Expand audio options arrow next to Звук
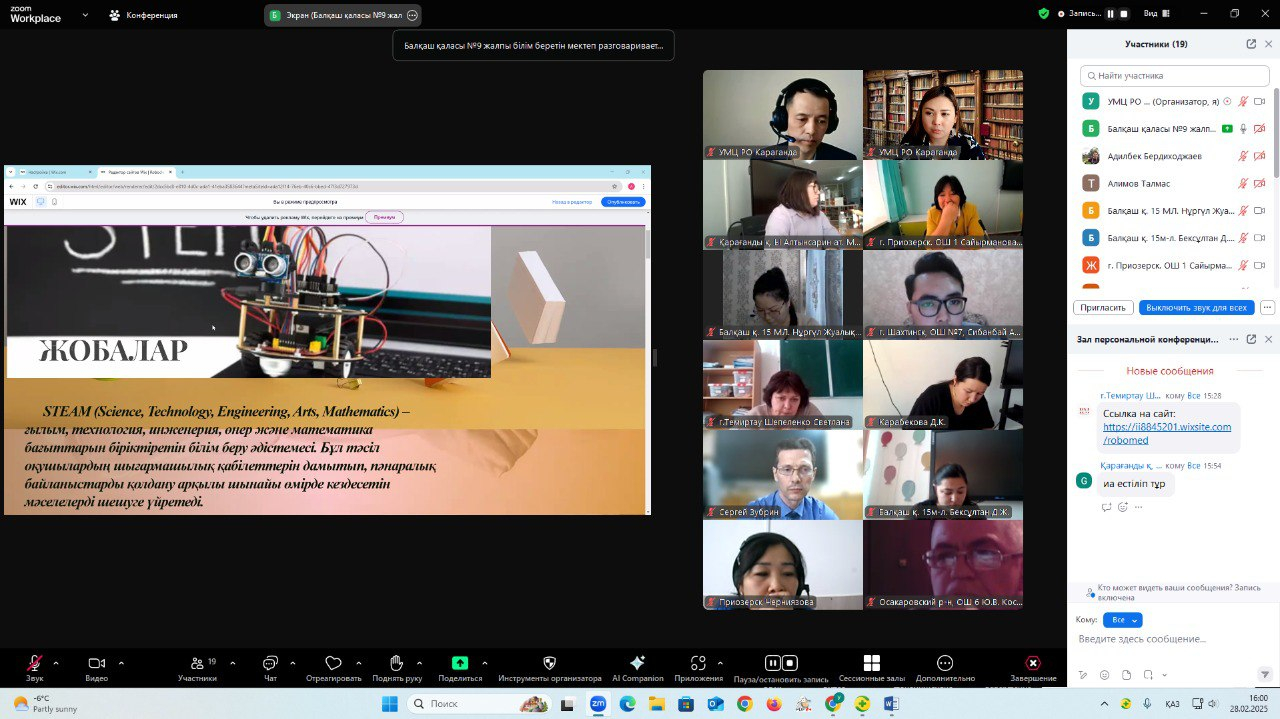The height and width of the screenshot is (719, 1280). (x=56, y=663)
